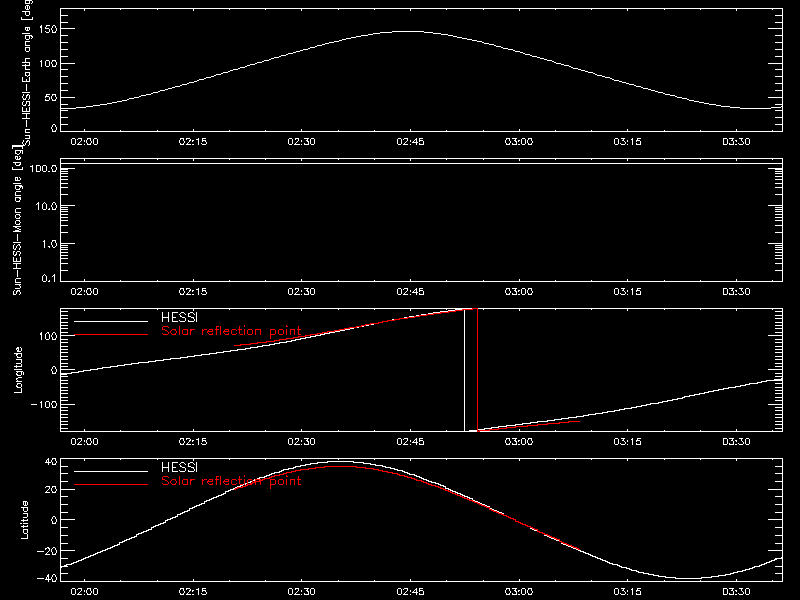Screen dimensions: 800x600
Task: Click 02:30 time label under Latitude plot
Action: [x=302, y=591]
